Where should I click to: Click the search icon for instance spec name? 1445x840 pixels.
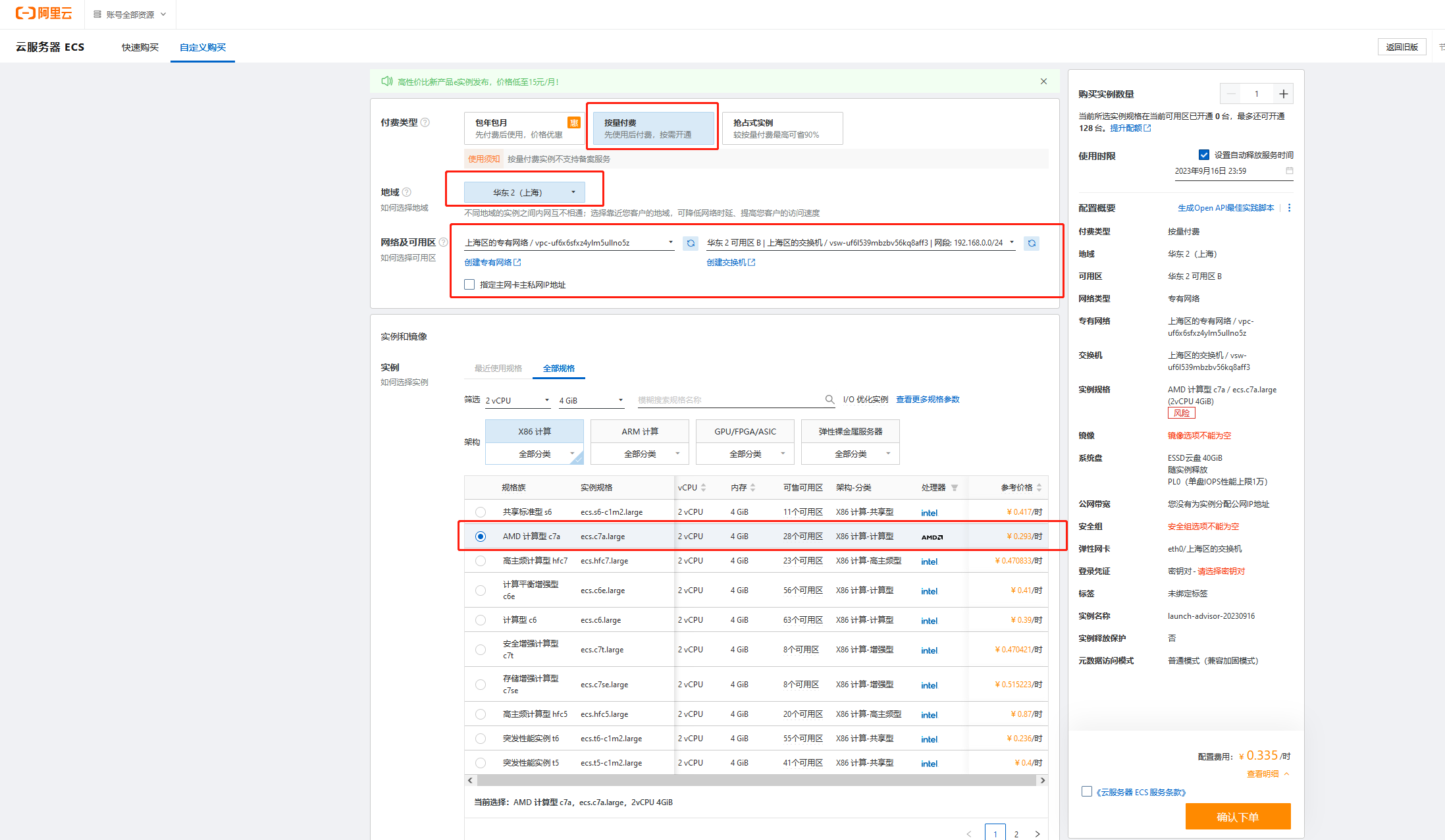coord(829,400)
